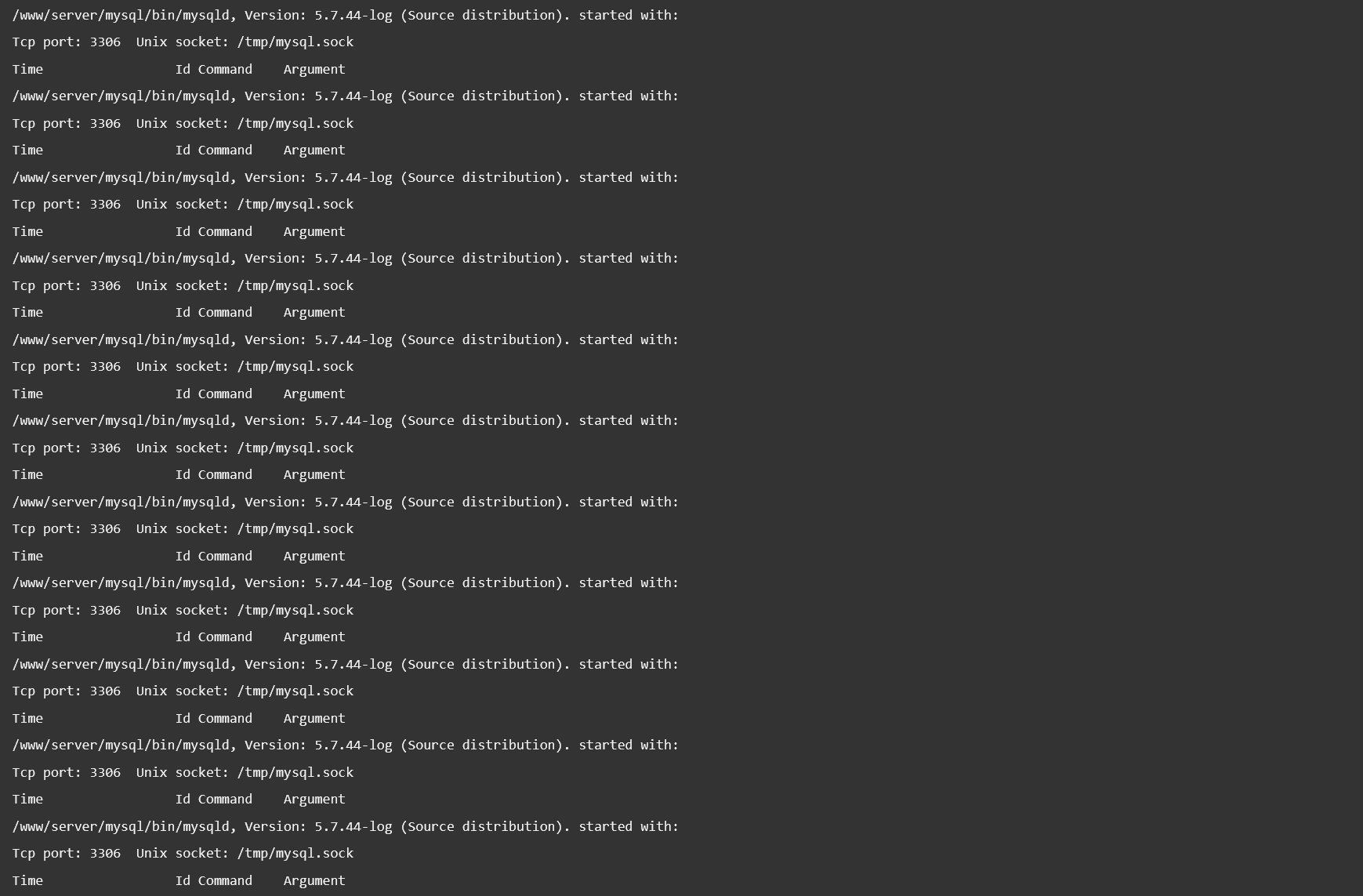
Task: Click the last '/www/server/mysql/bin/mysqld' path
Action: click(x=121, y=827)
